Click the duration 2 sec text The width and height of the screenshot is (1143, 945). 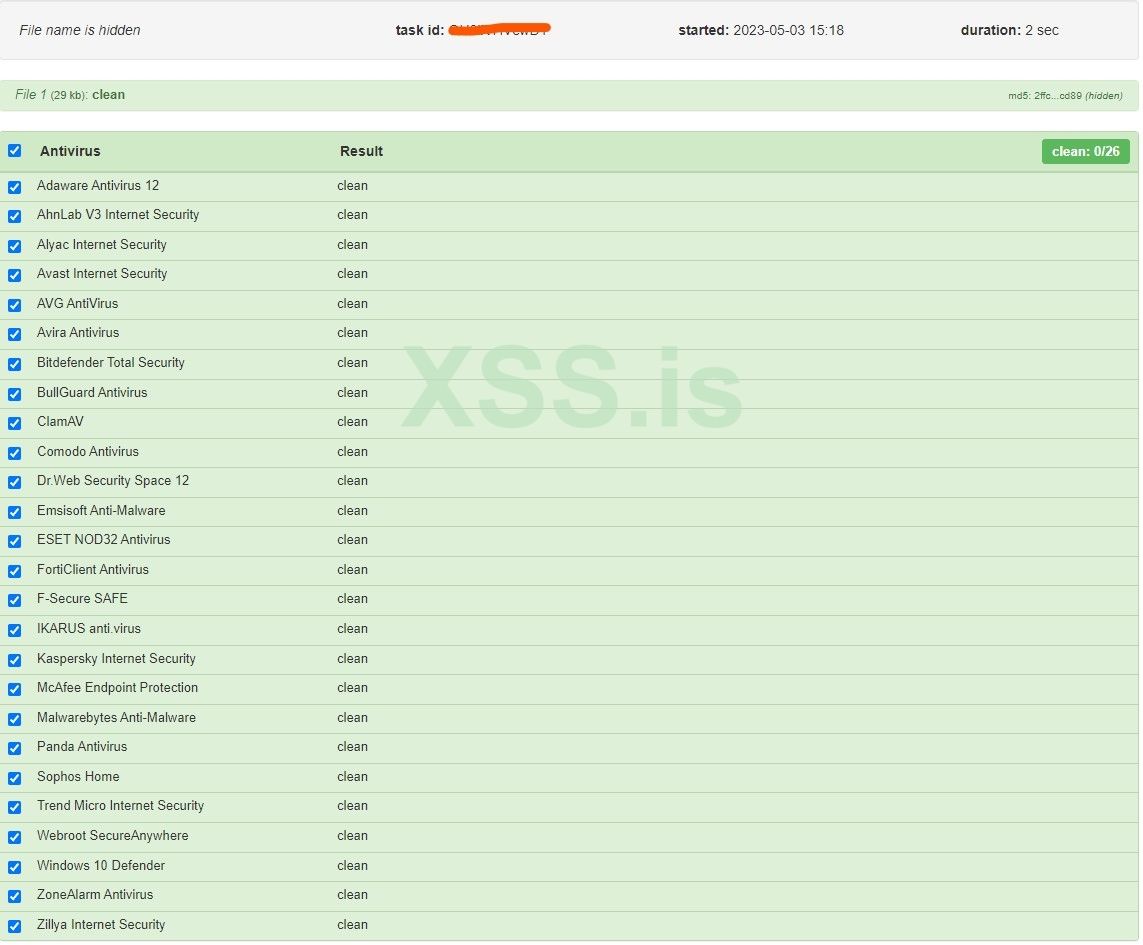1010,30
